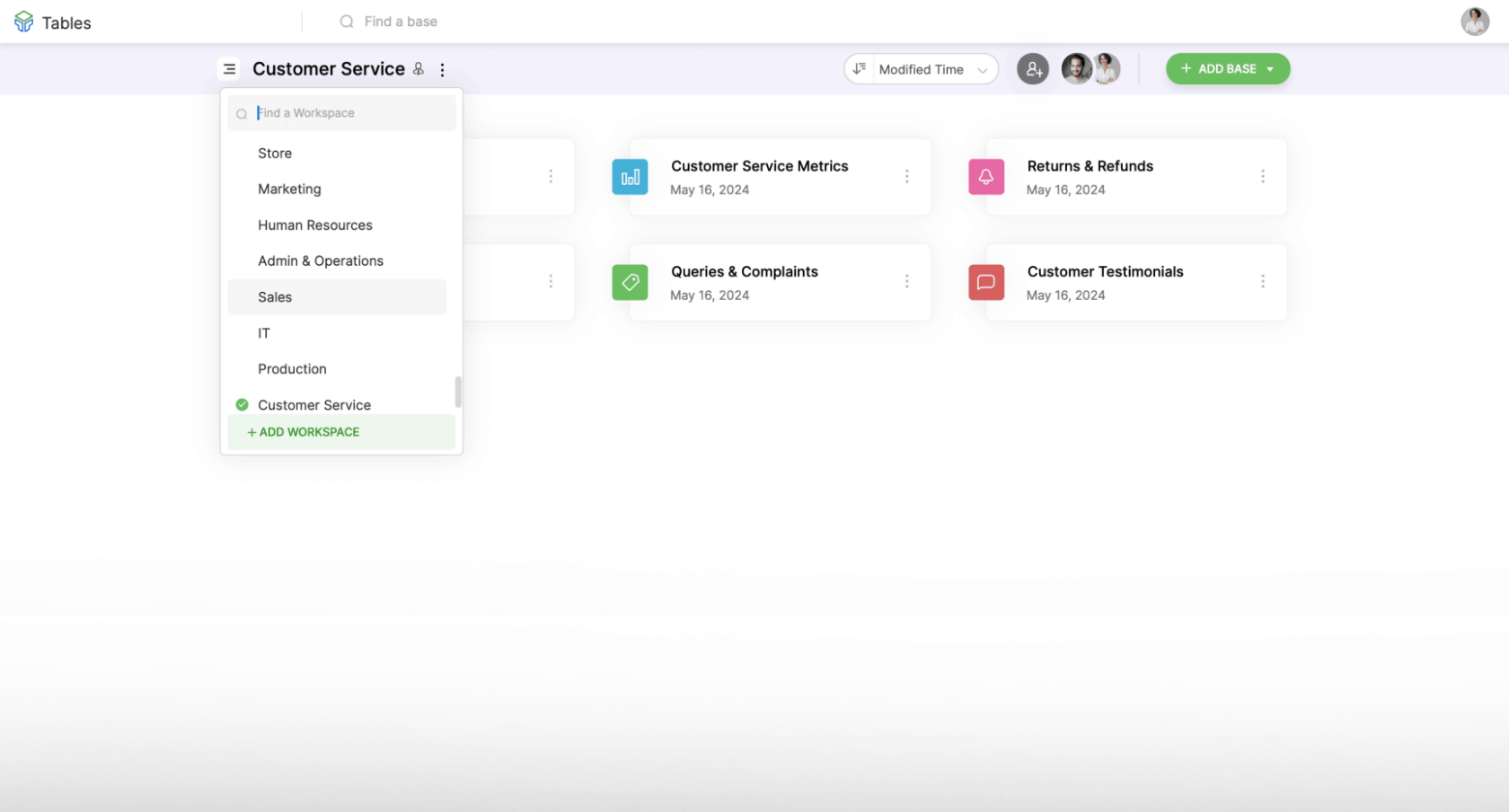Switch to the Production workspace
Image resolution: width=1509 pixels, height=812 pixels.
337,369
